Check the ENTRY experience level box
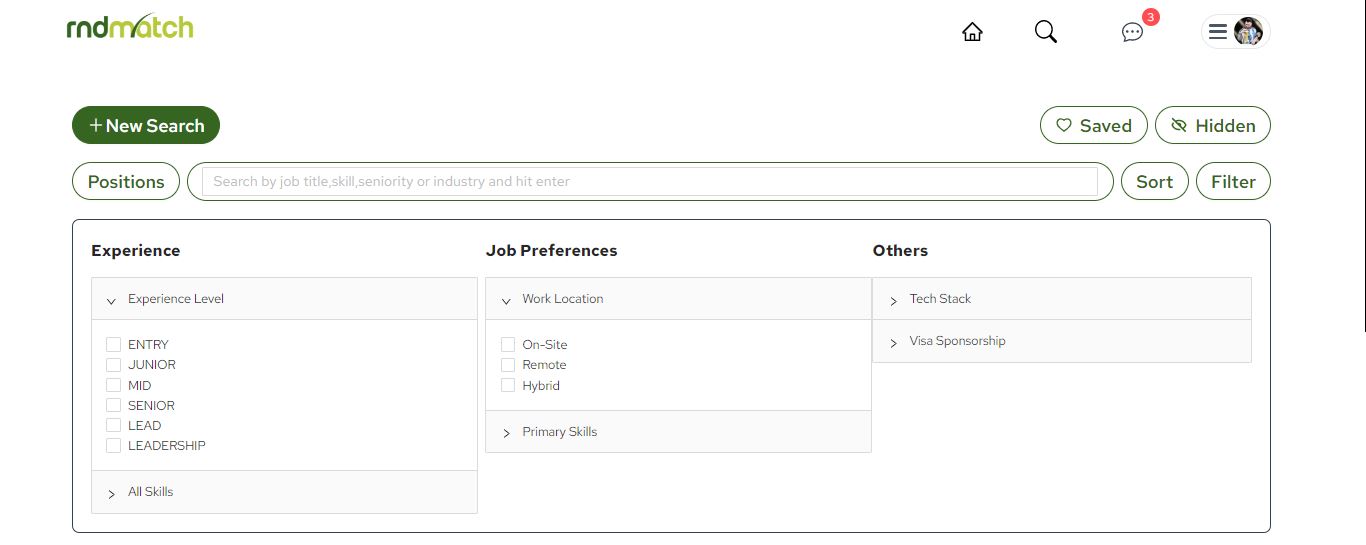Viewport: 1366px width, 545px height. [x=114, y=345]
